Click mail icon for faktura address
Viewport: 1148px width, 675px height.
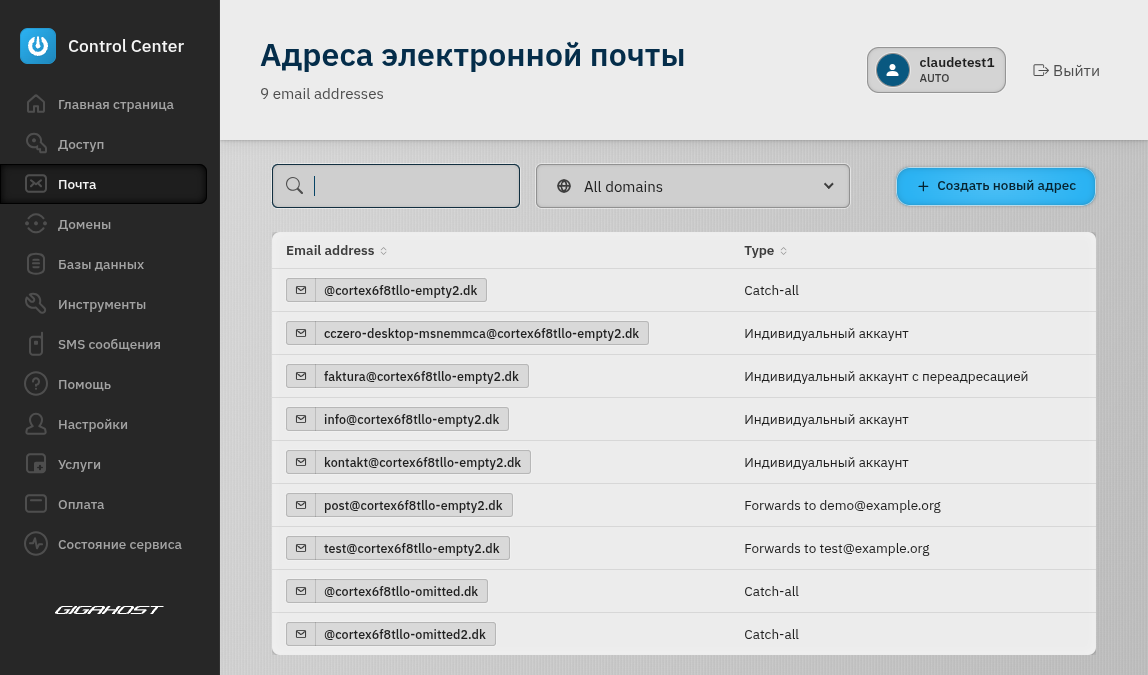pyautogui.click(x=301, y=376)
